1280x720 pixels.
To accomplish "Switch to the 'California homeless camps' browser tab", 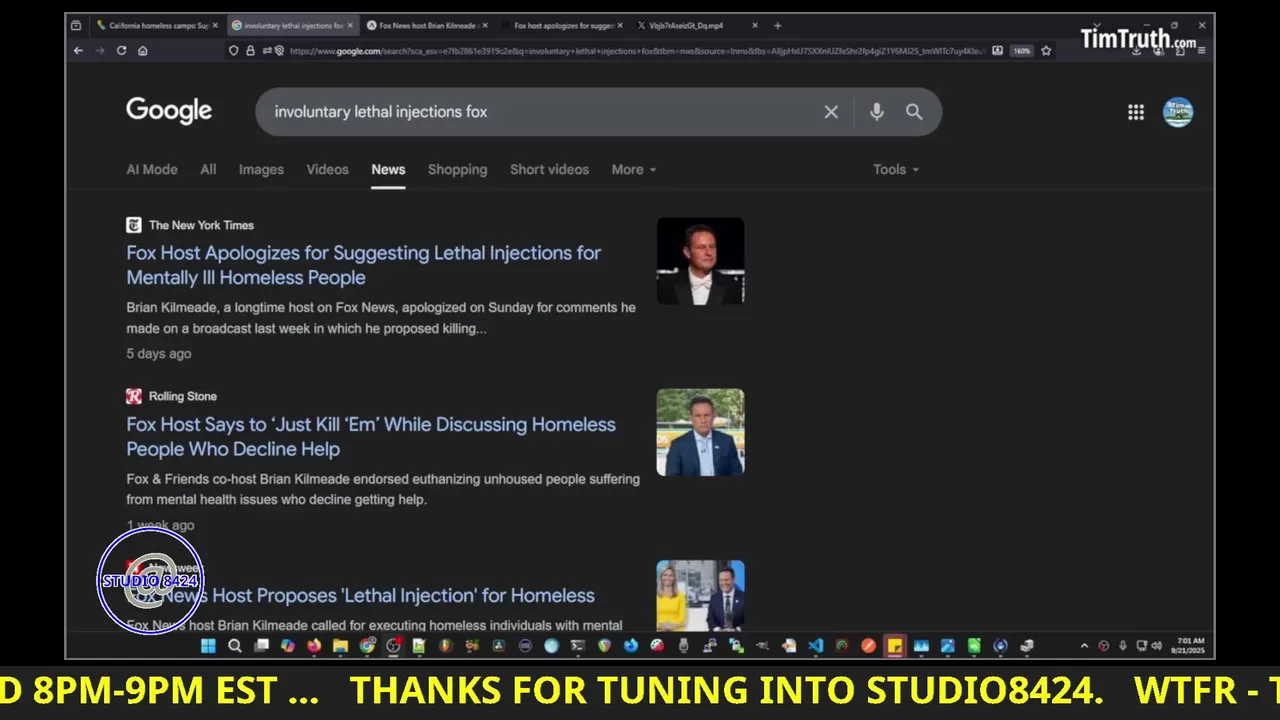I will (158, 25).
